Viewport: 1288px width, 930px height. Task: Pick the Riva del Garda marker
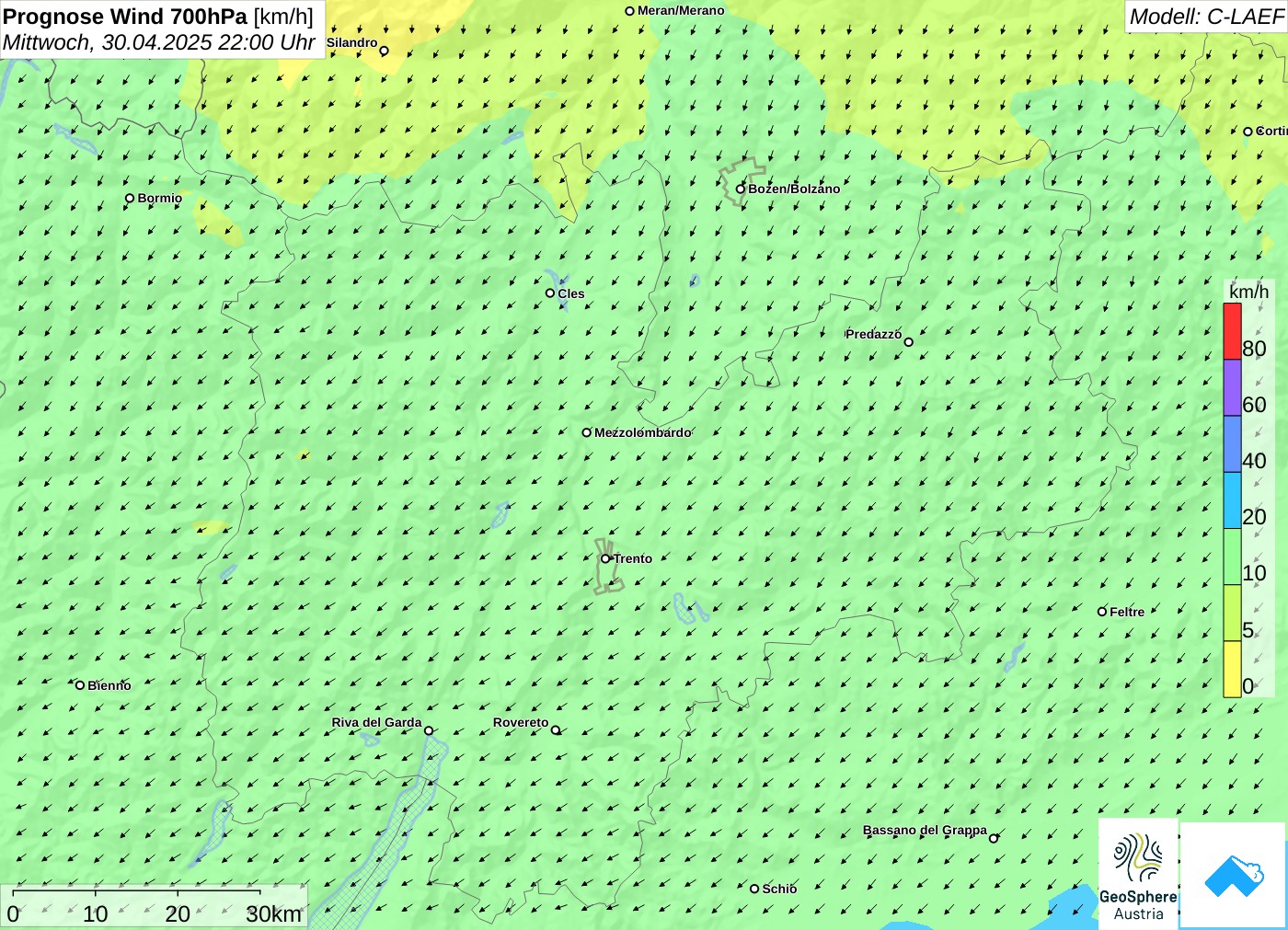tap(429, 730)
